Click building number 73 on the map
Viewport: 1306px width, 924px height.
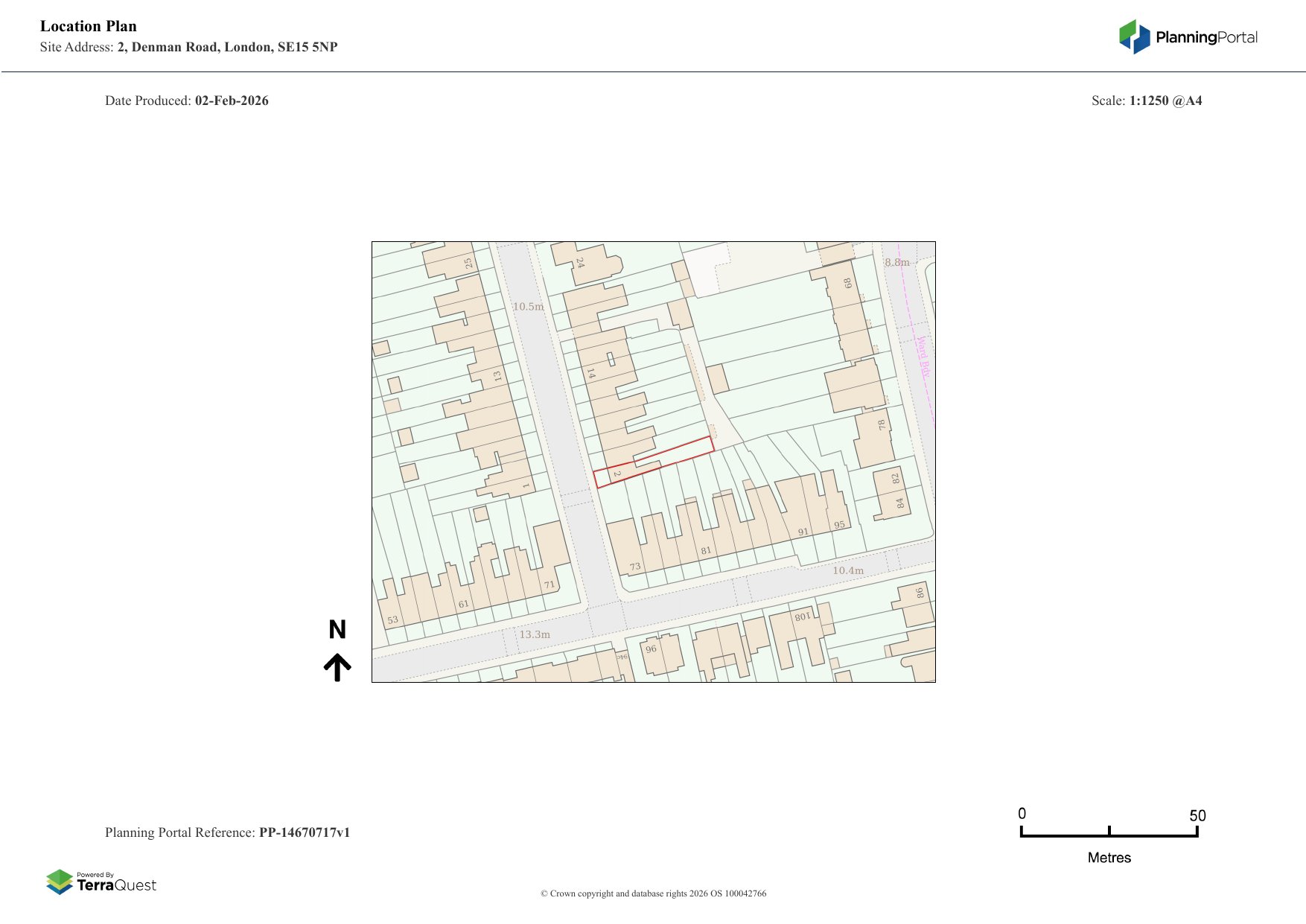pyautogui.click(x=635, y=567)
